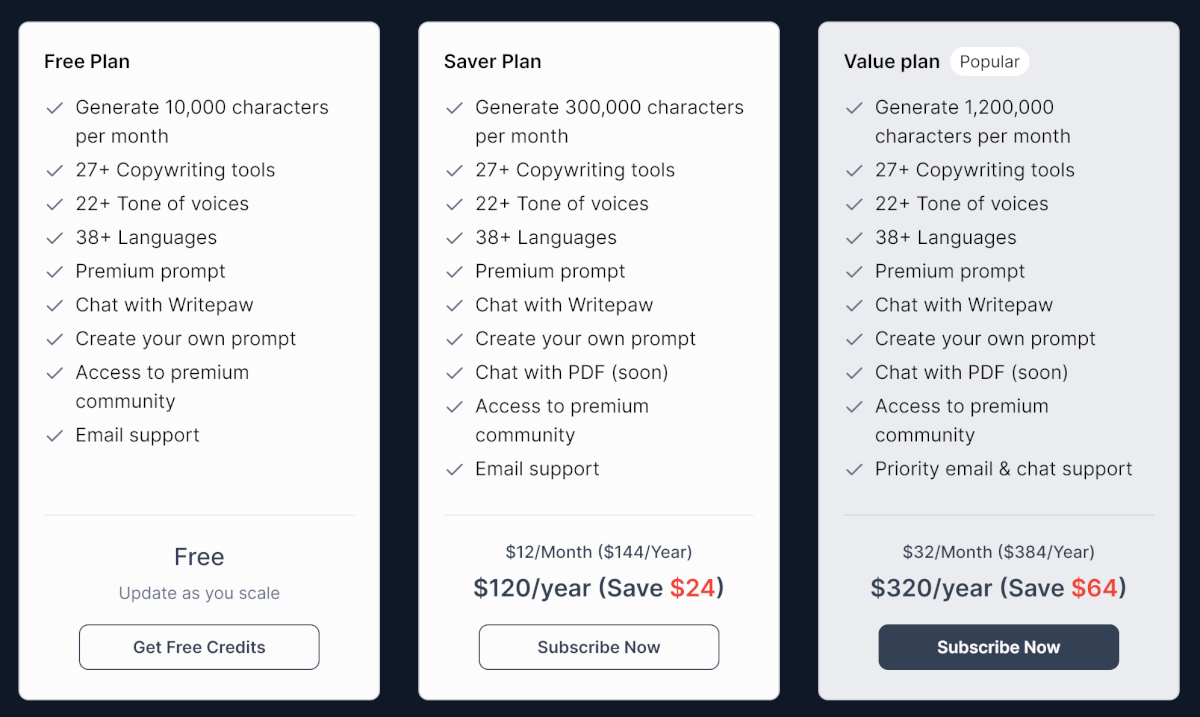This screenshot has height=717, width=1200.
Task: Subscribe to the Value plan
Action: coord(999,647)
